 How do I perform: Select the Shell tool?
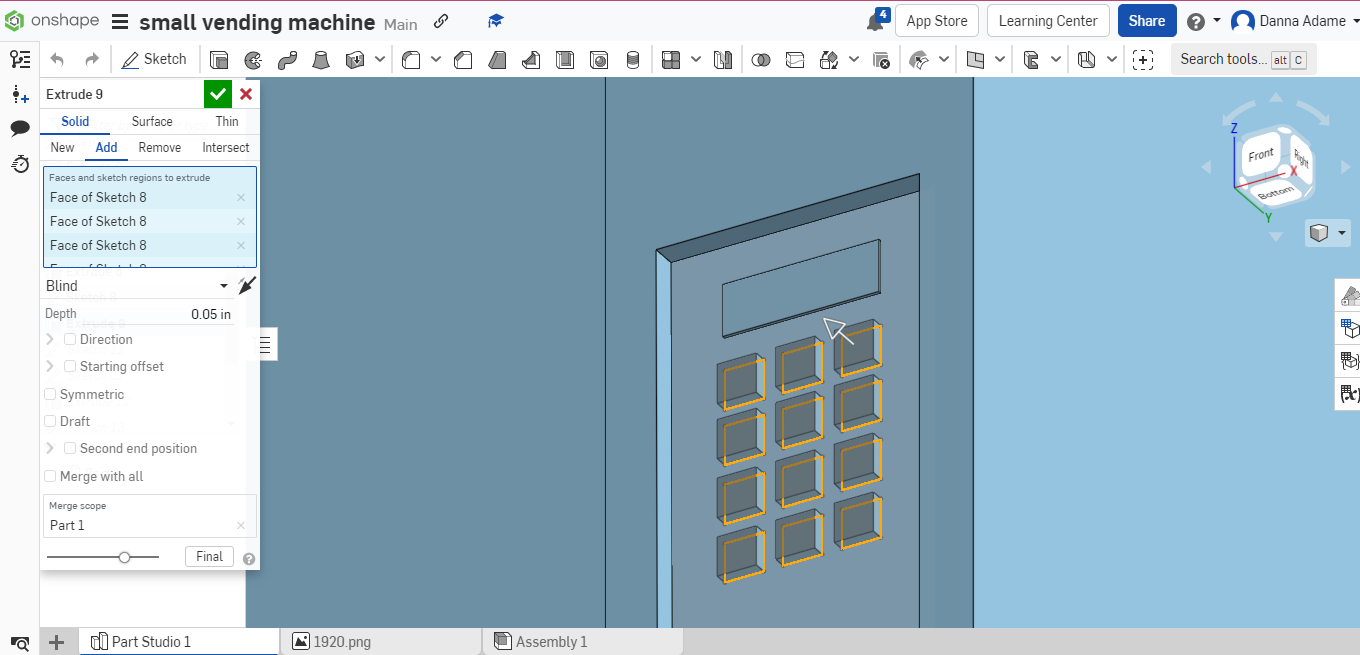tap(565, 59)
